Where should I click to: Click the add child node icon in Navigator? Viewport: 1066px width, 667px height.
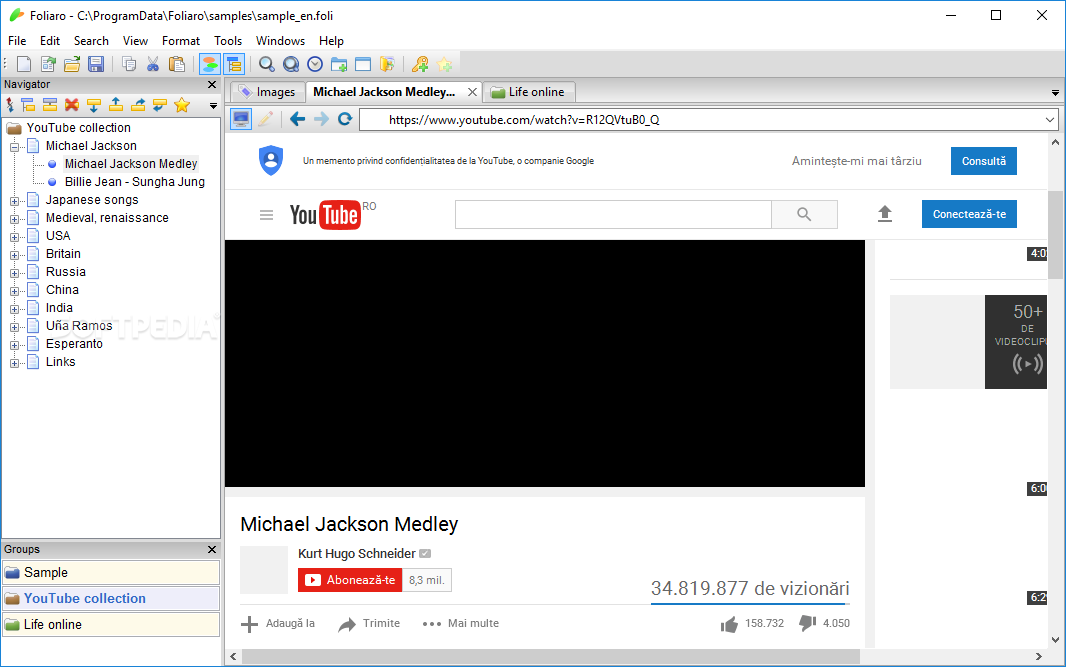point(28,105)
